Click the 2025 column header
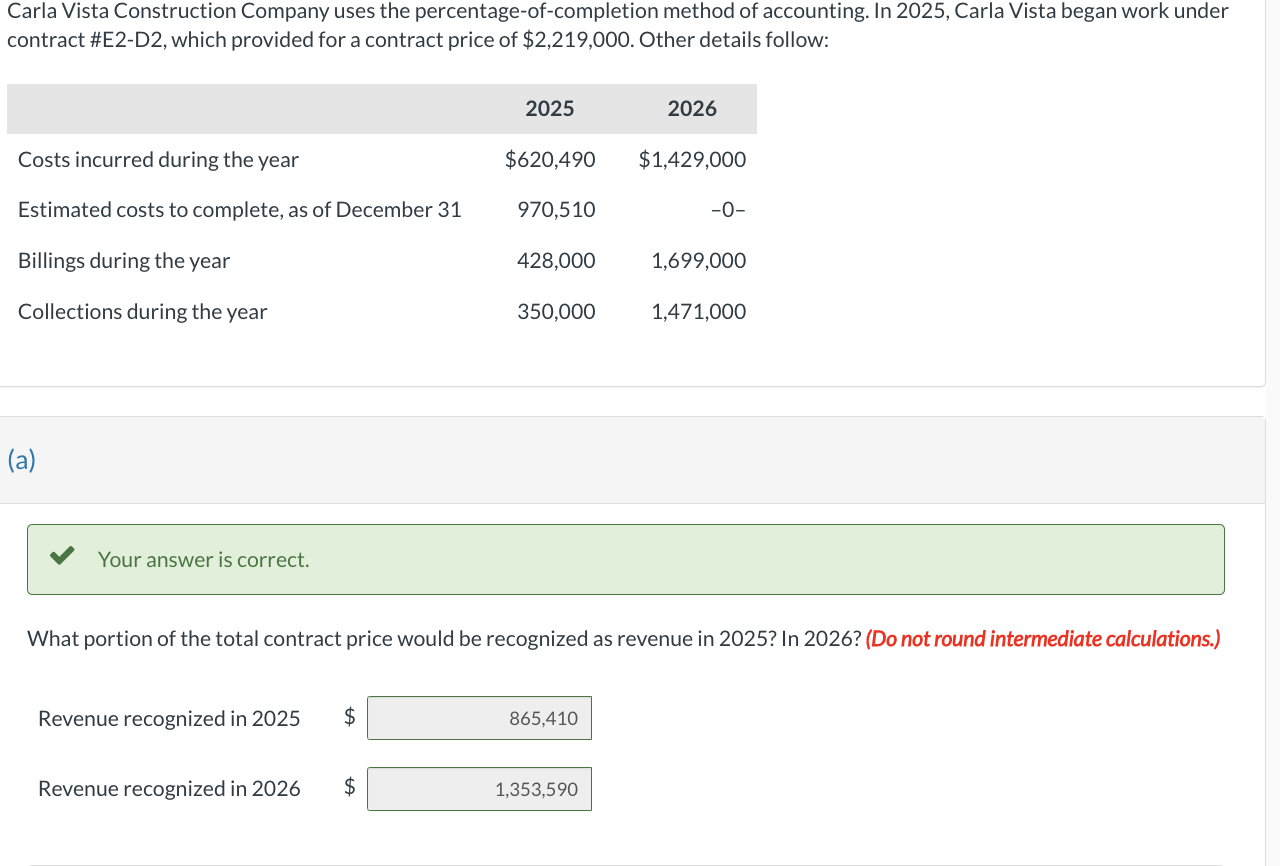Viewport: 1280px width, 866px height. coord(549,109)
